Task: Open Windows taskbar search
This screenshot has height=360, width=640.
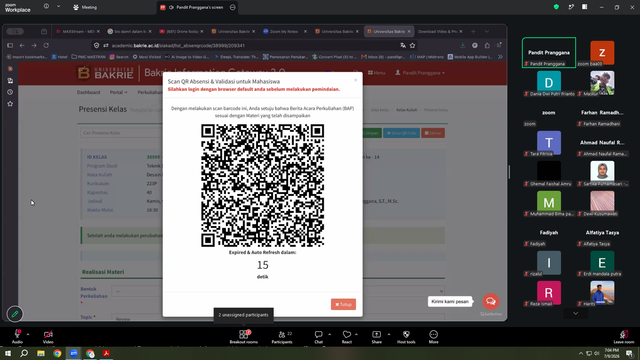Action: coord(24,353)
